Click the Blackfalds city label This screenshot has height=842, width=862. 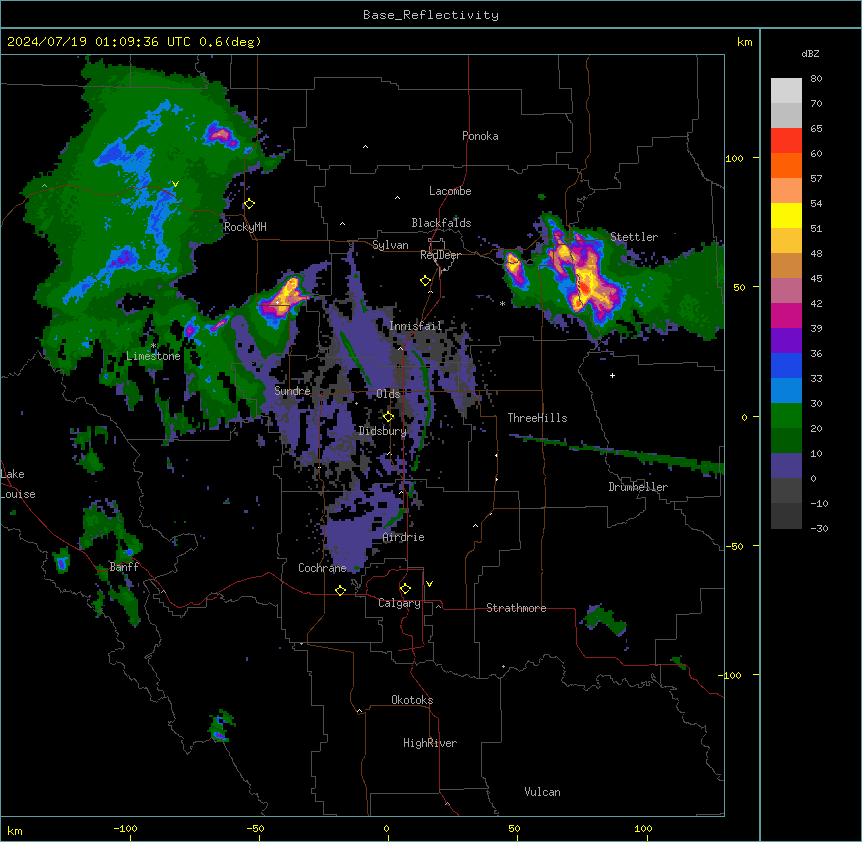(x=441, y=223)
